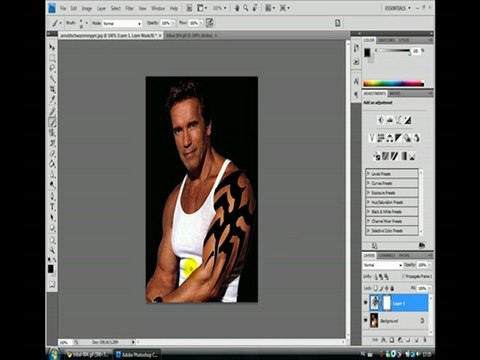Image resolution: width=480 pixels, height=360 pixels.
Task: Click the brush Opacity field
Action: tap(166, 23)
